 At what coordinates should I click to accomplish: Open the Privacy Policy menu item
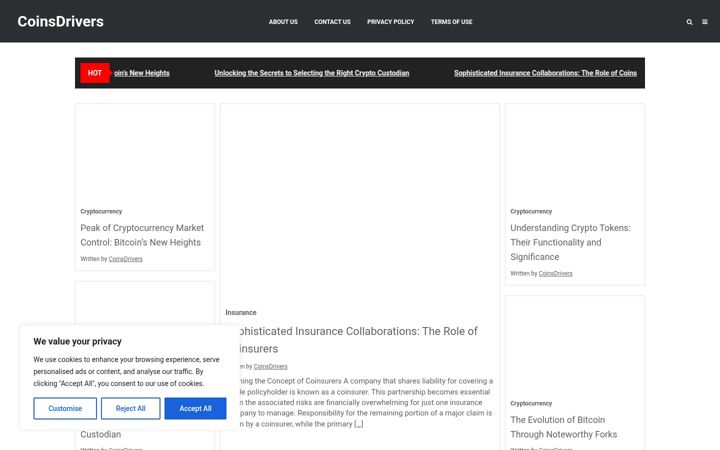[x=391, y=22]
